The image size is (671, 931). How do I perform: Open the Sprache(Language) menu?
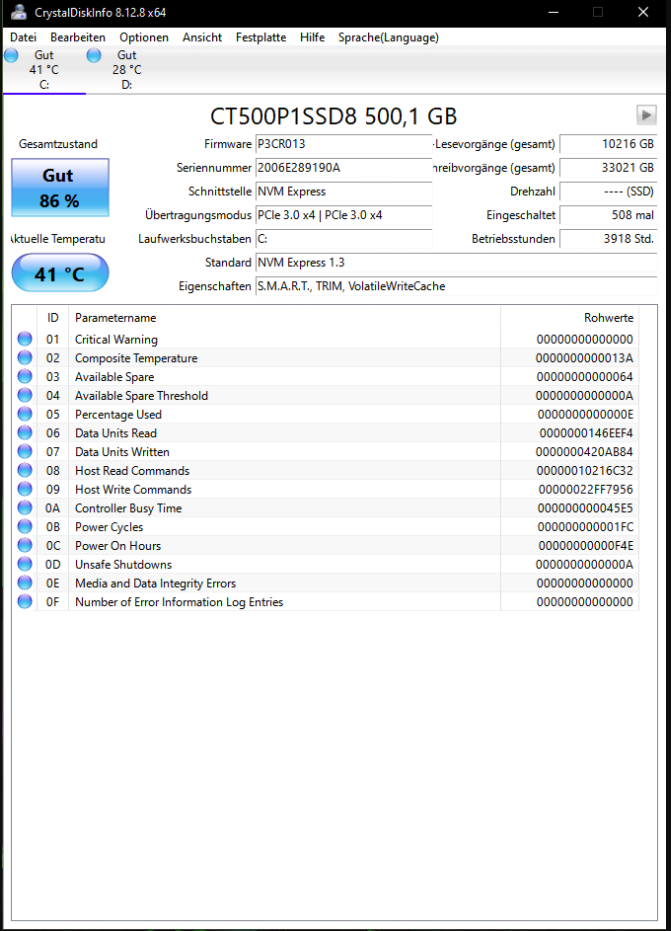388,37
